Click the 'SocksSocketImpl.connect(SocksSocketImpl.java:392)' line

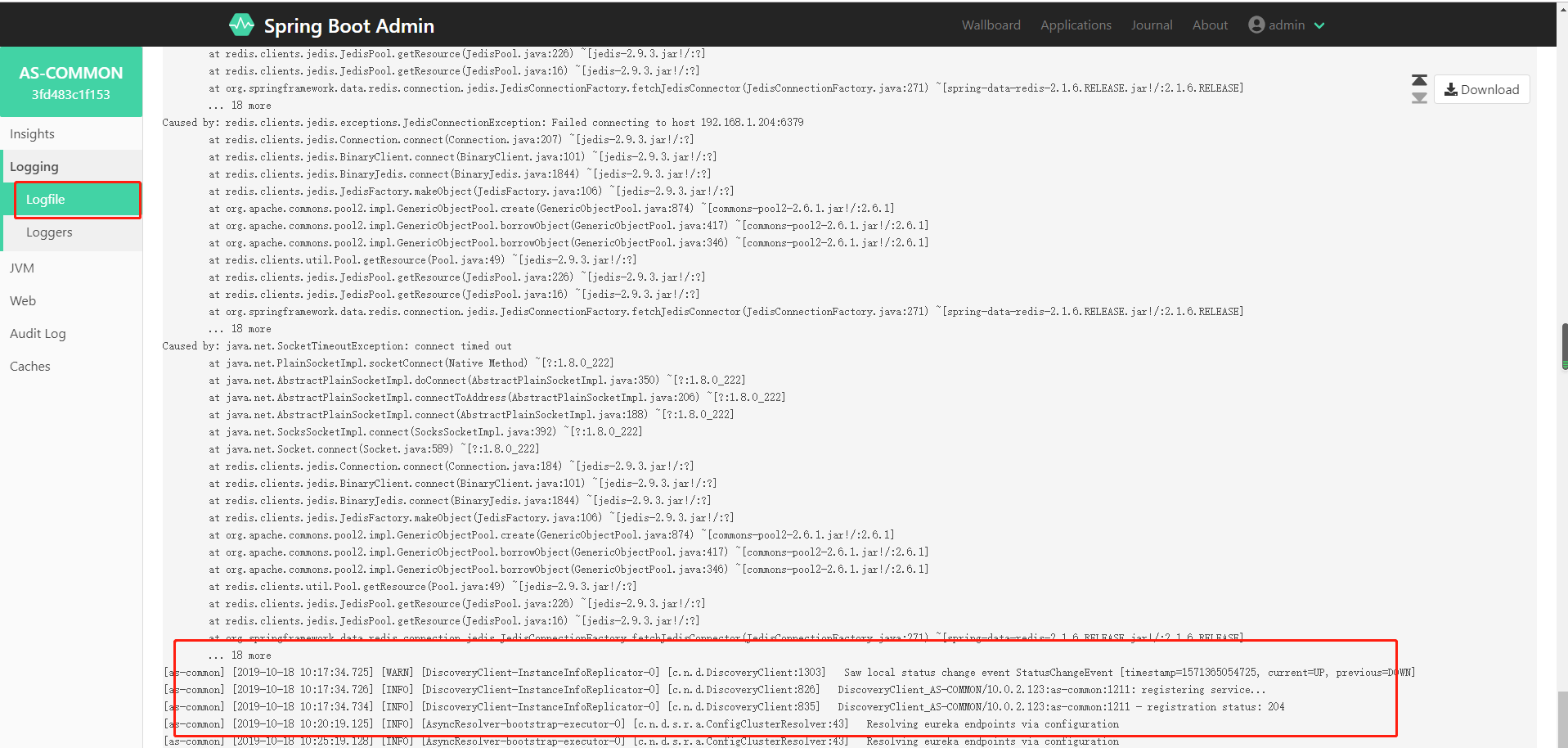point(425,432)
